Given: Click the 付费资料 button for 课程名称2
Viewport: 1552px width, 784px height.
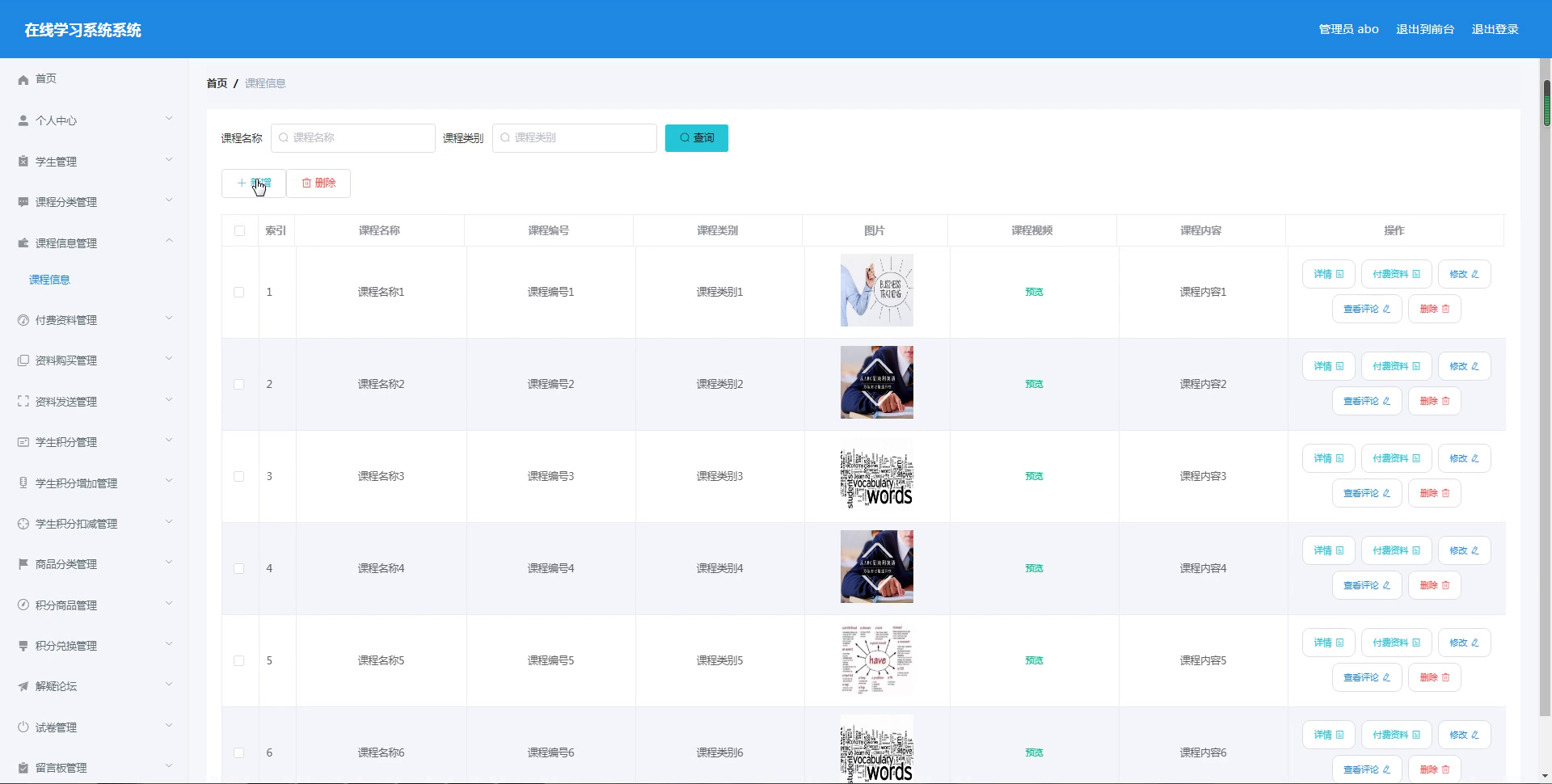Looking at the screenshot, I should [1397, 366].
